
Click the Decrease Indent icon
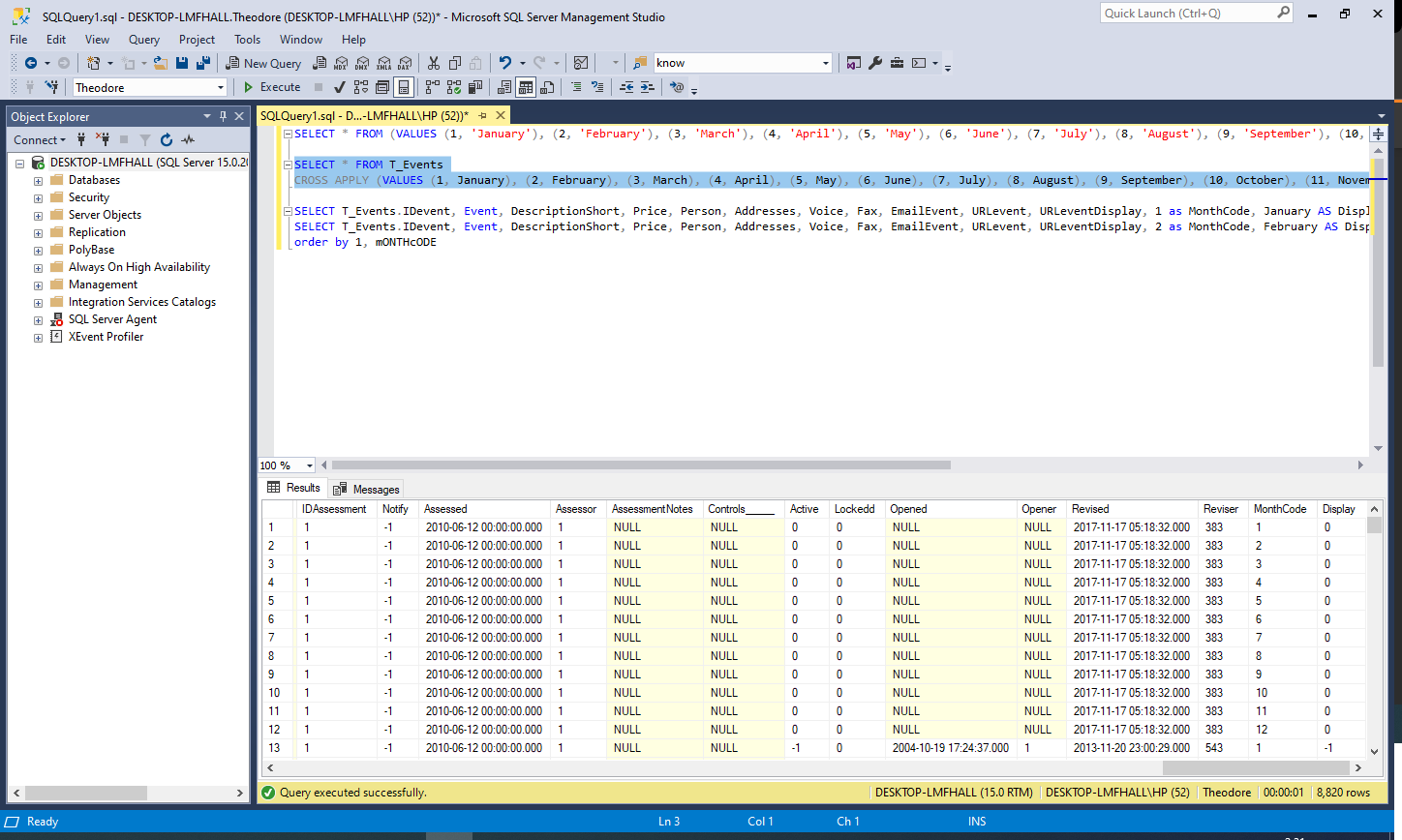click(x=626, y=87)
